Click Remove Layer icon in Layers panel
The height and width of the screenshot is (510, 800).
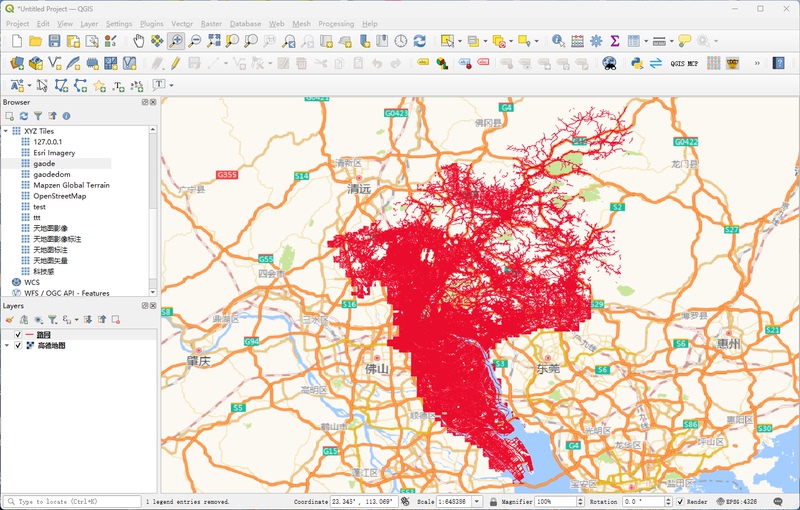[116, 320]
